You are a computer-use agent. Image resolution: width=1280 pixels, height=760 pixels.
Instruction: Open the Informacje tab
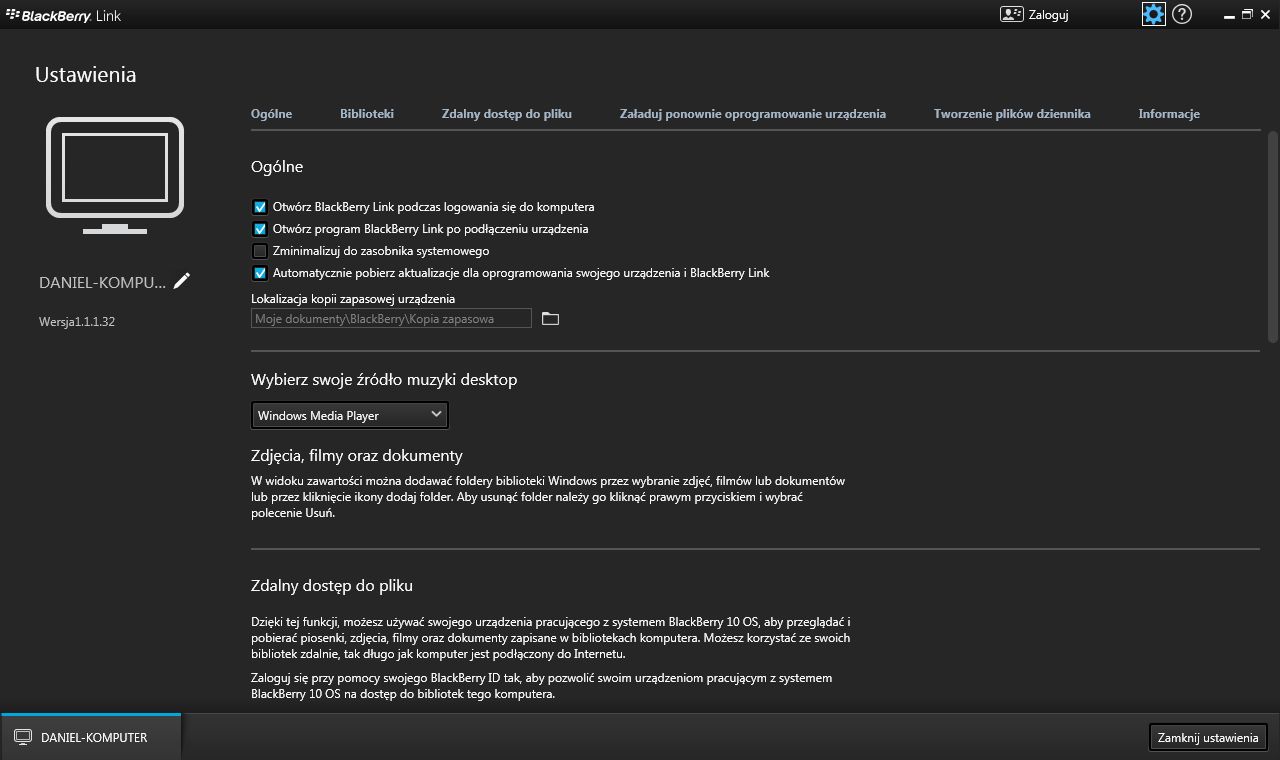(x=1169, y=114)
